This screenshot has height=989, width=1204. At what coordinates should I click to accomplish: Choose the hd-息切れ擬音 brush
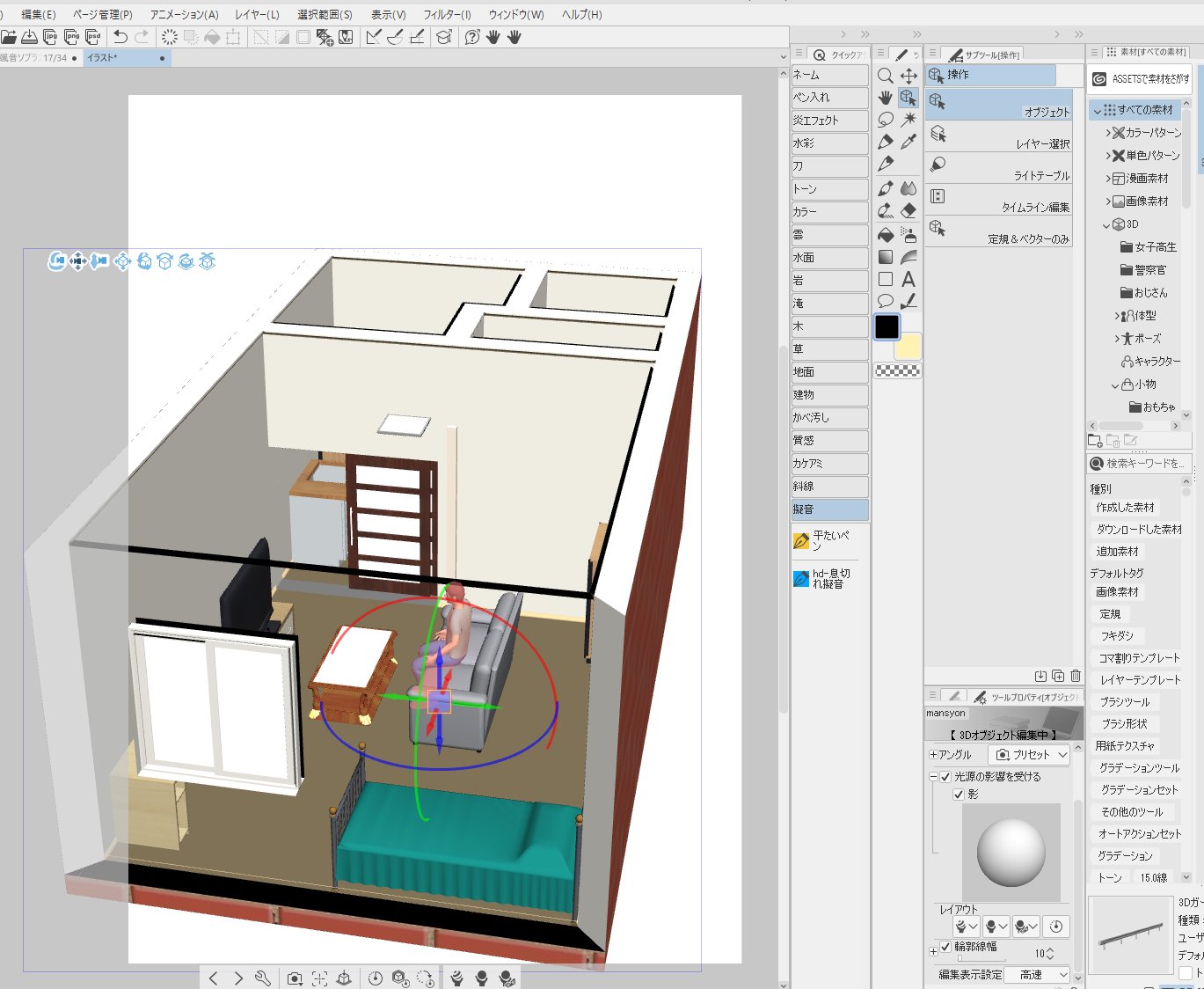pos(823,578)
